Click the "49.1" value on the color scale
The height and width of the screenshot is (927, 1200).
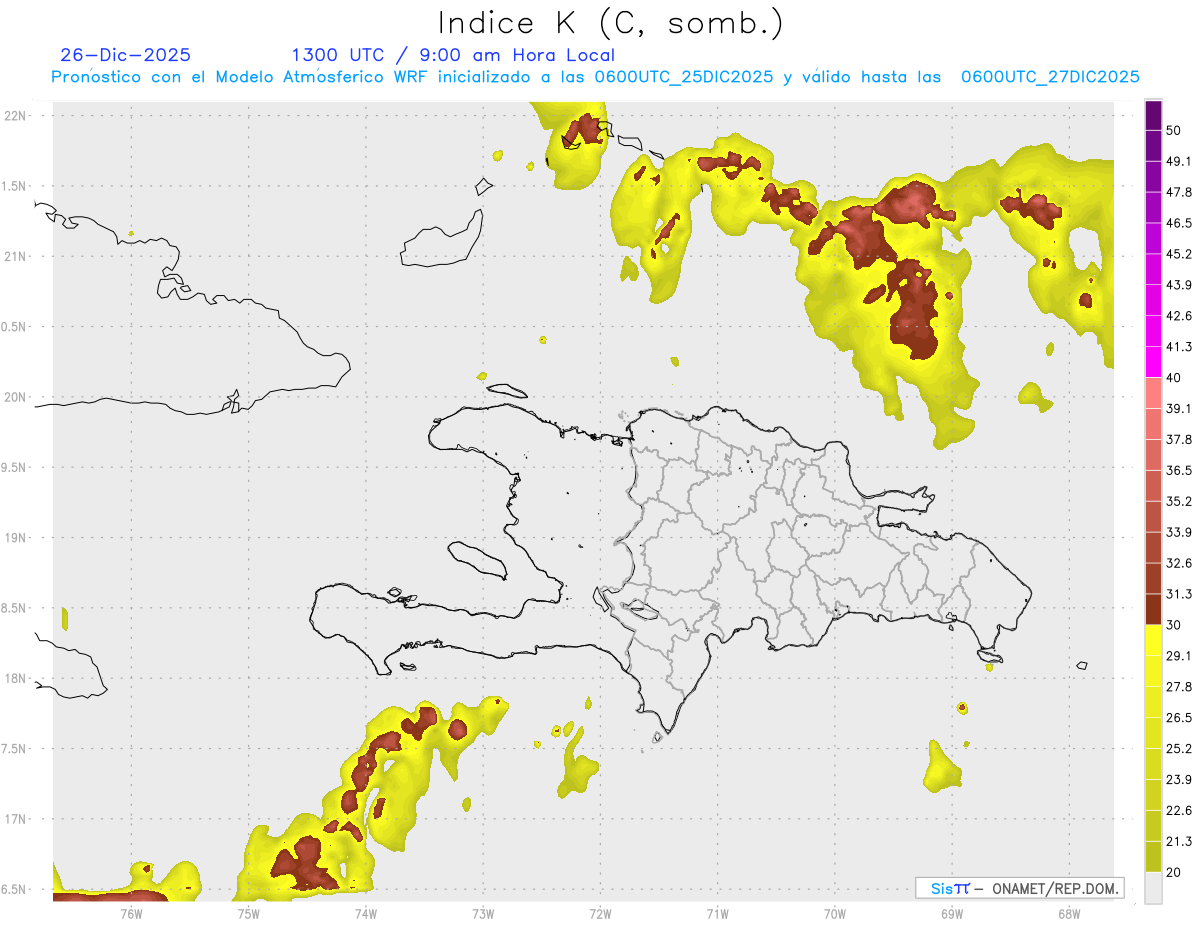[x=1179, y=161]
